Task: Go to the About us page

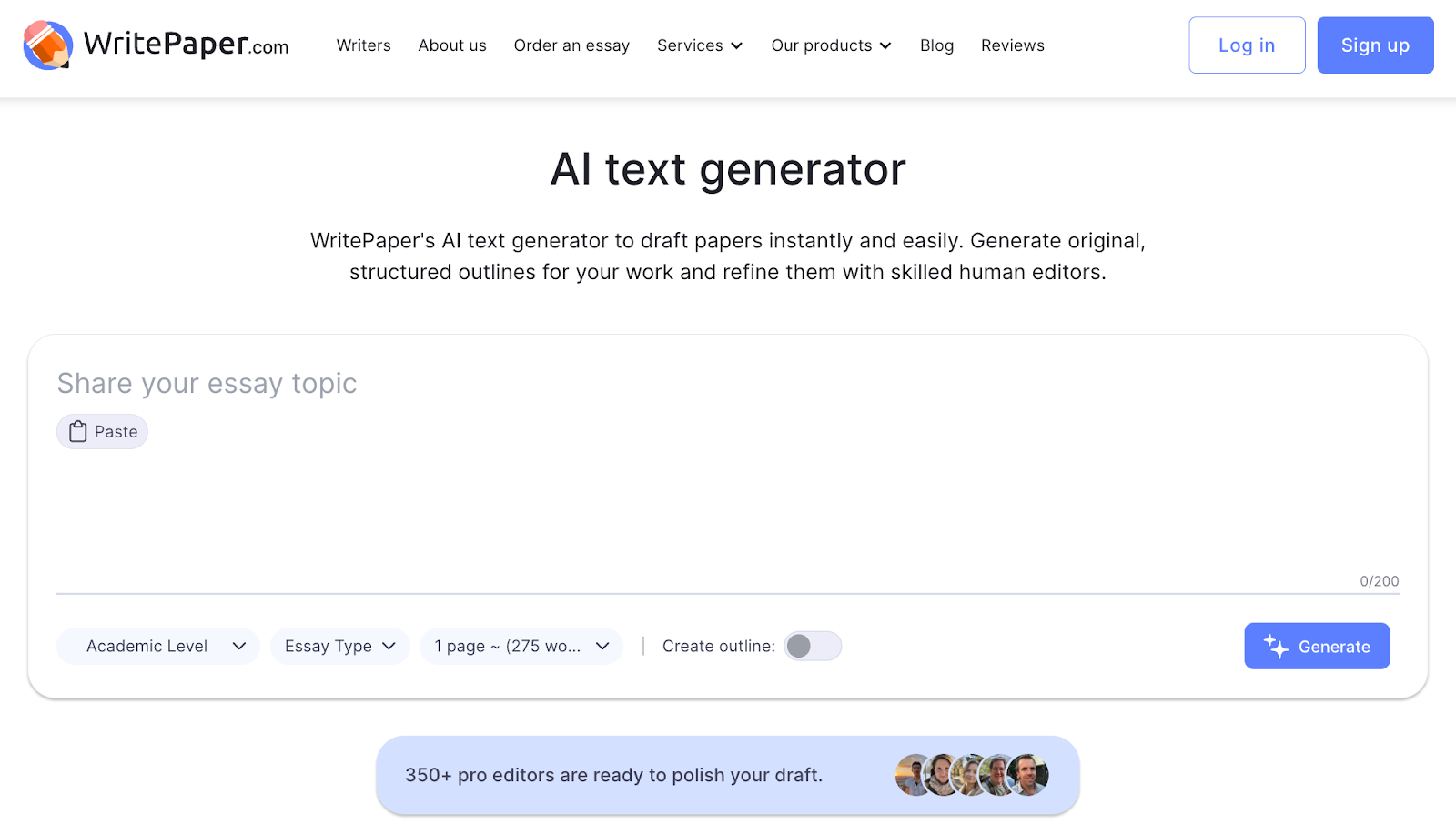Action: [452, 45]
